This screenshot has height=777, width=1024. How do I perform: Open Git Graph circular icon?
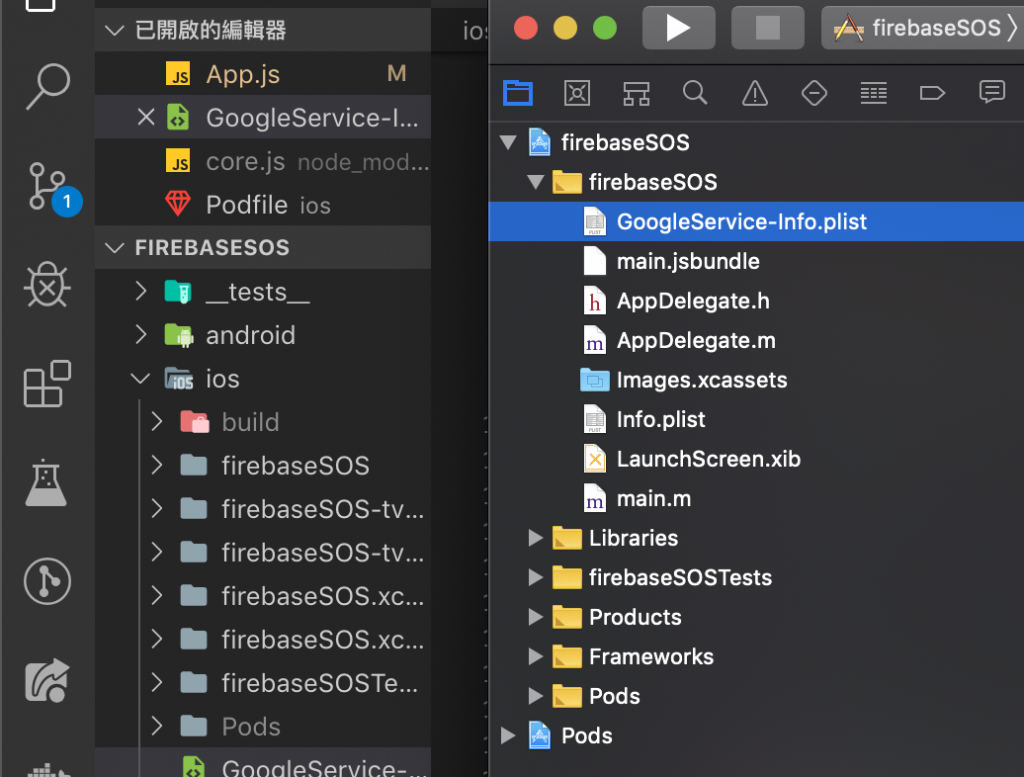click(47, 581)
